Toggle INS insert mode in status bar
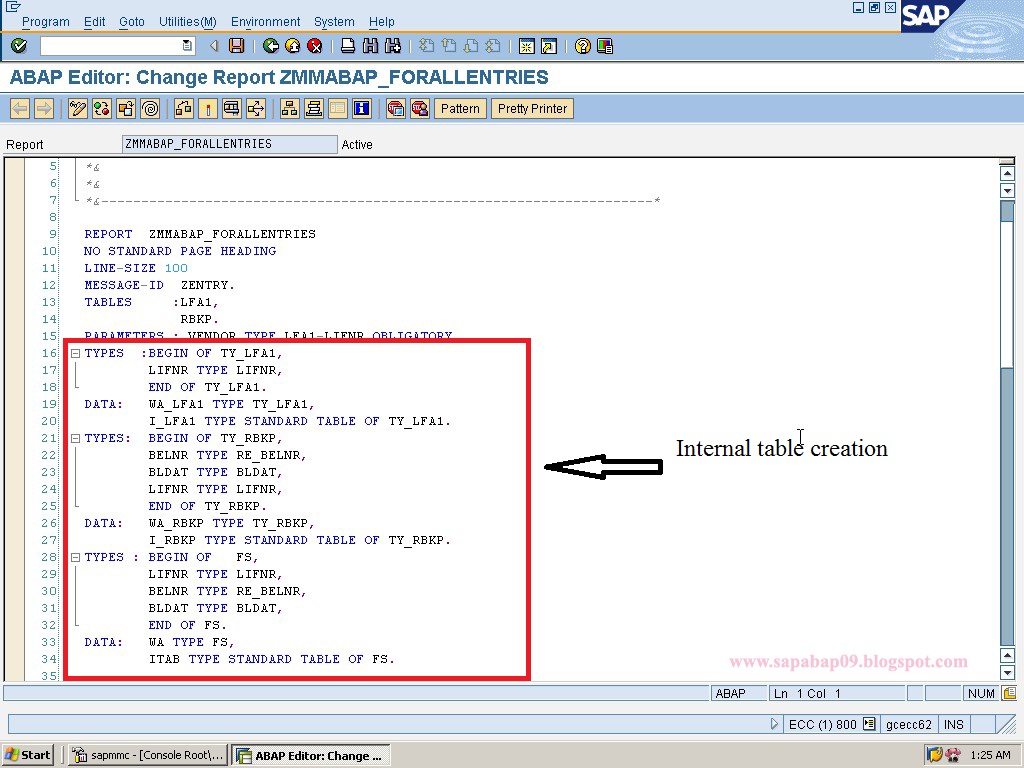This screenshot has width=1024, height=768. pos(953,724)
